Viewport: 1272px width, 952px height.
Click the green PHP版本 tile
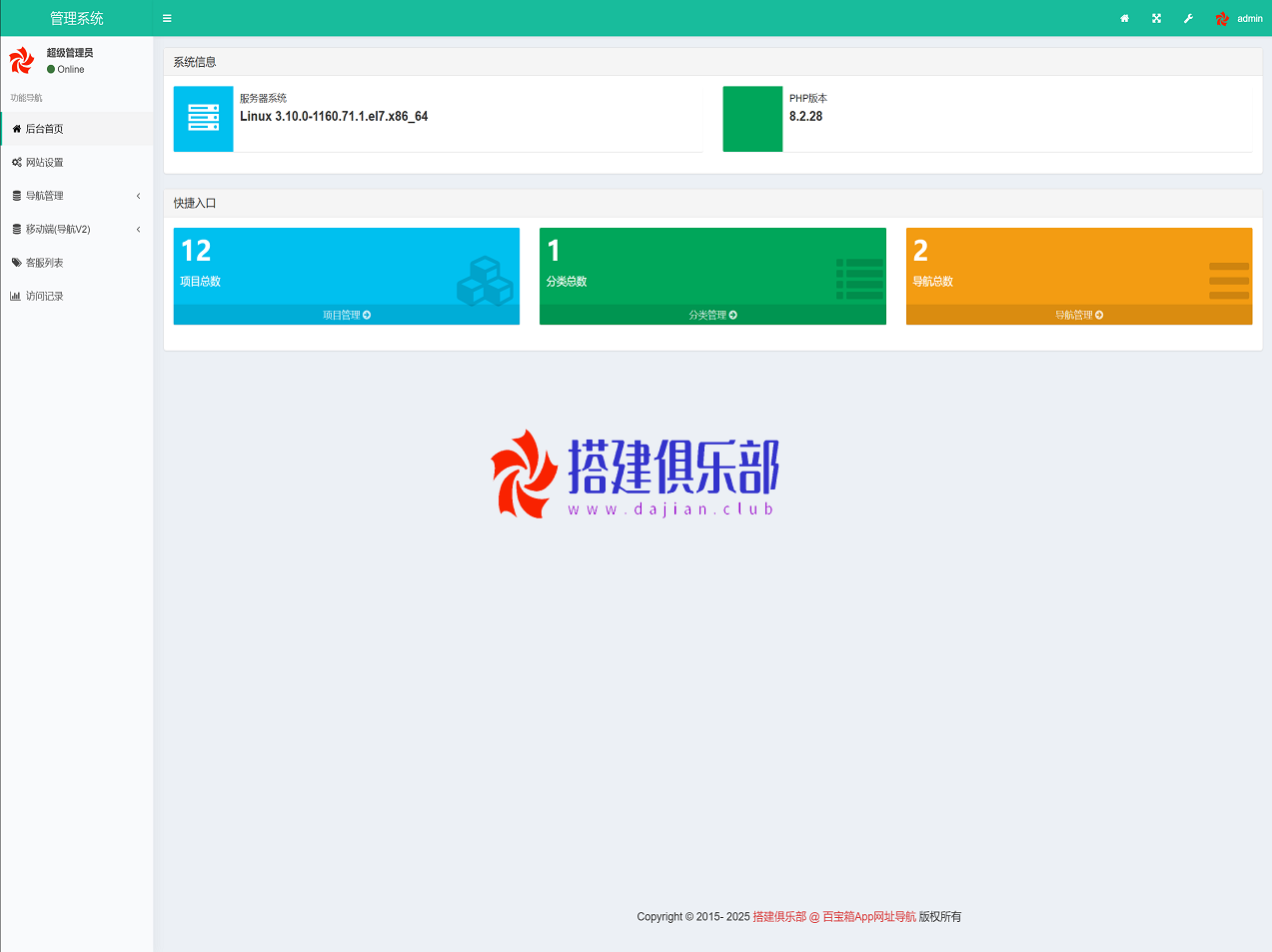752,119
